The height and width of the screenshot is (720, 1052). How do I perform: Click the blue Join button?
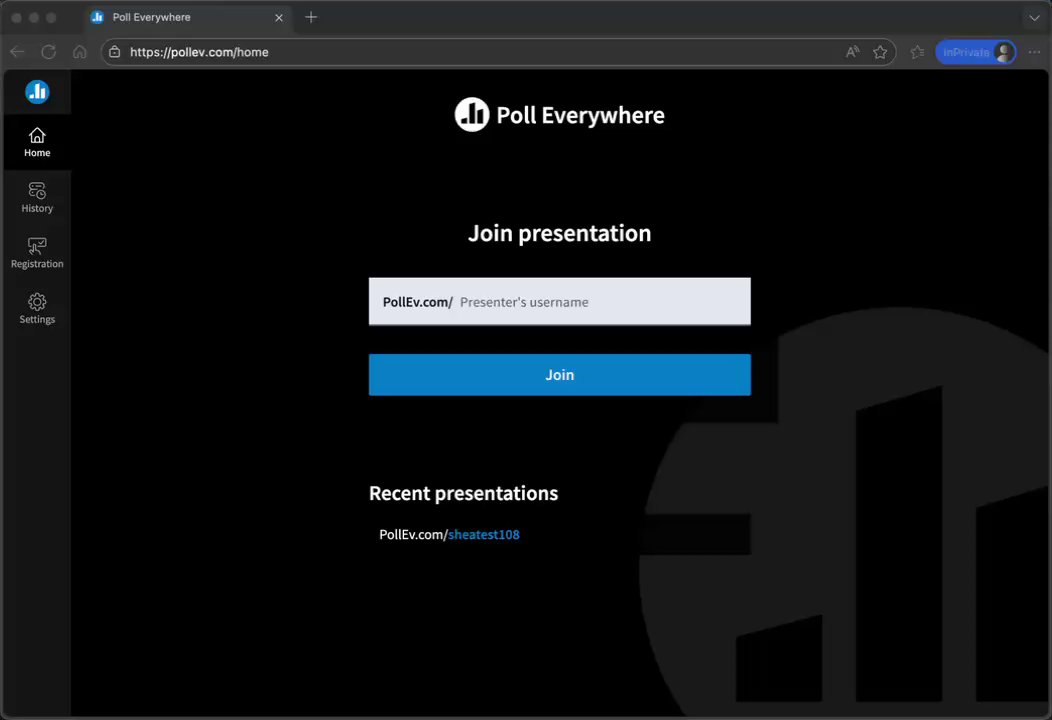(x=560, y=374)
